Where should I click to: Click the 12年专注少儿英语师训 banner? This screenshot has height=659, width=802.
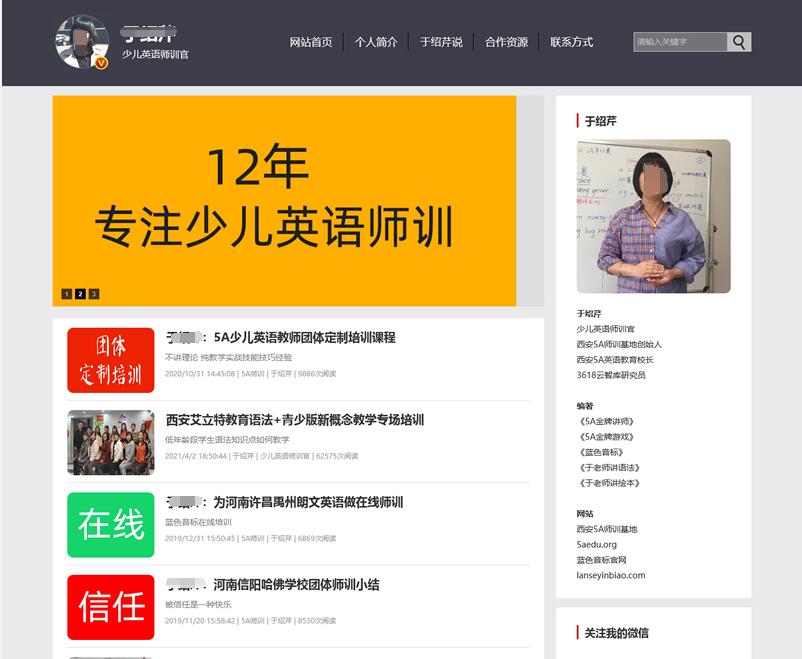285,200
